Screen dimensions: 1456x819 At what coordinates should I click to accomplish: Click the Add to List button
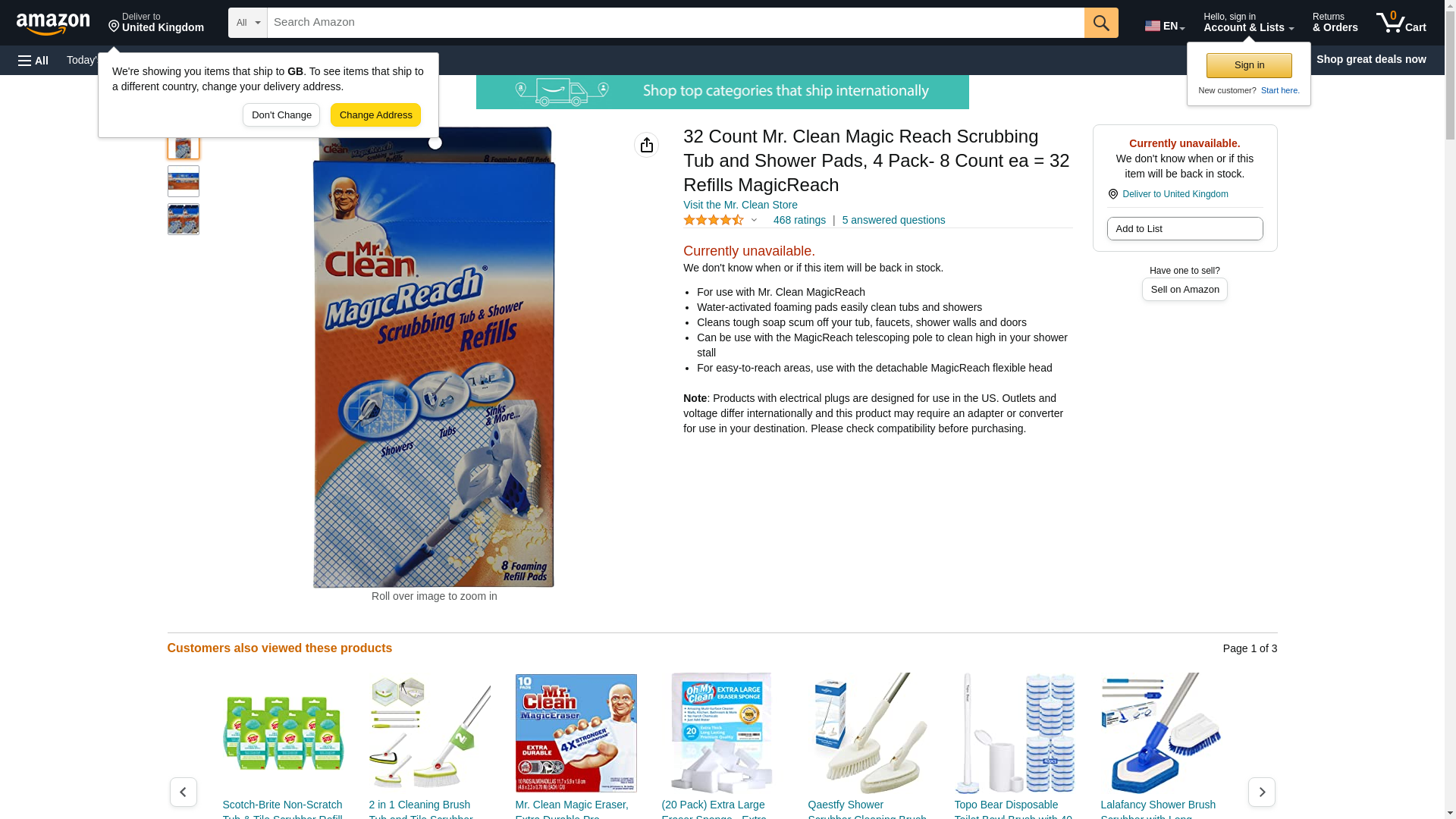[1185, 229]
